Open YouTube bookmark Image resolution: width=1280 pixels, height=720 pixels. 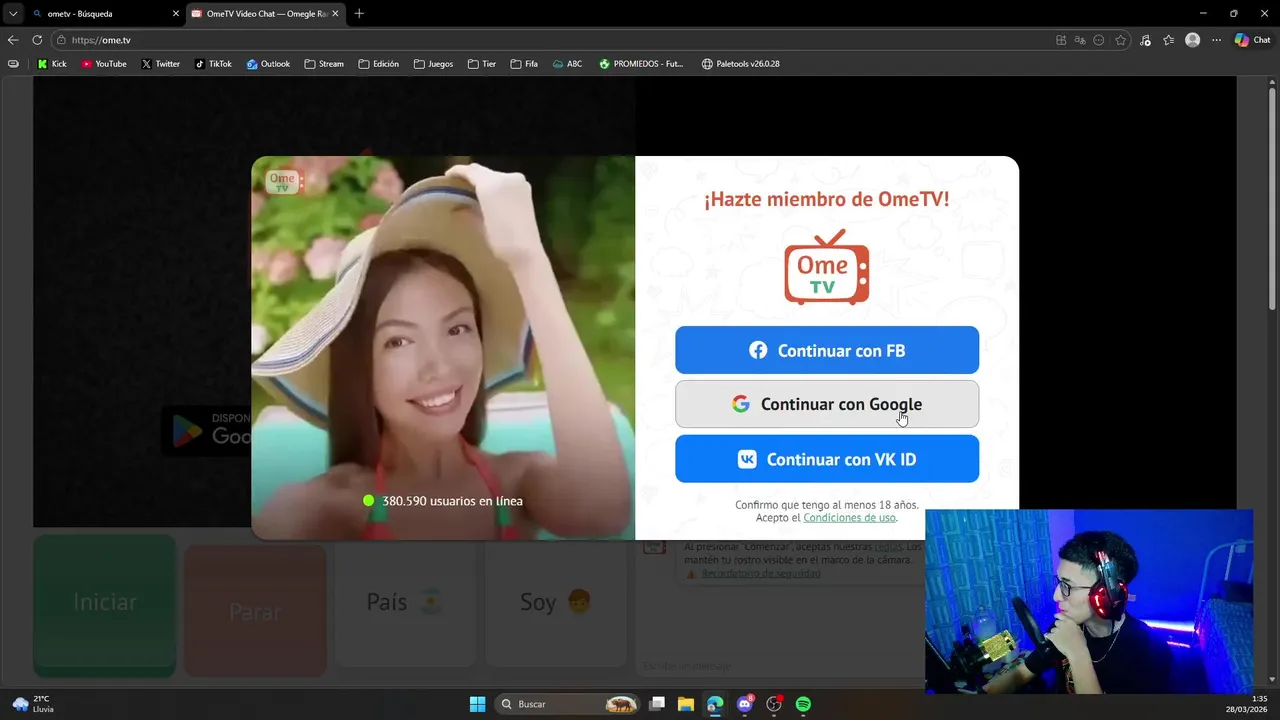pos(104,64)
